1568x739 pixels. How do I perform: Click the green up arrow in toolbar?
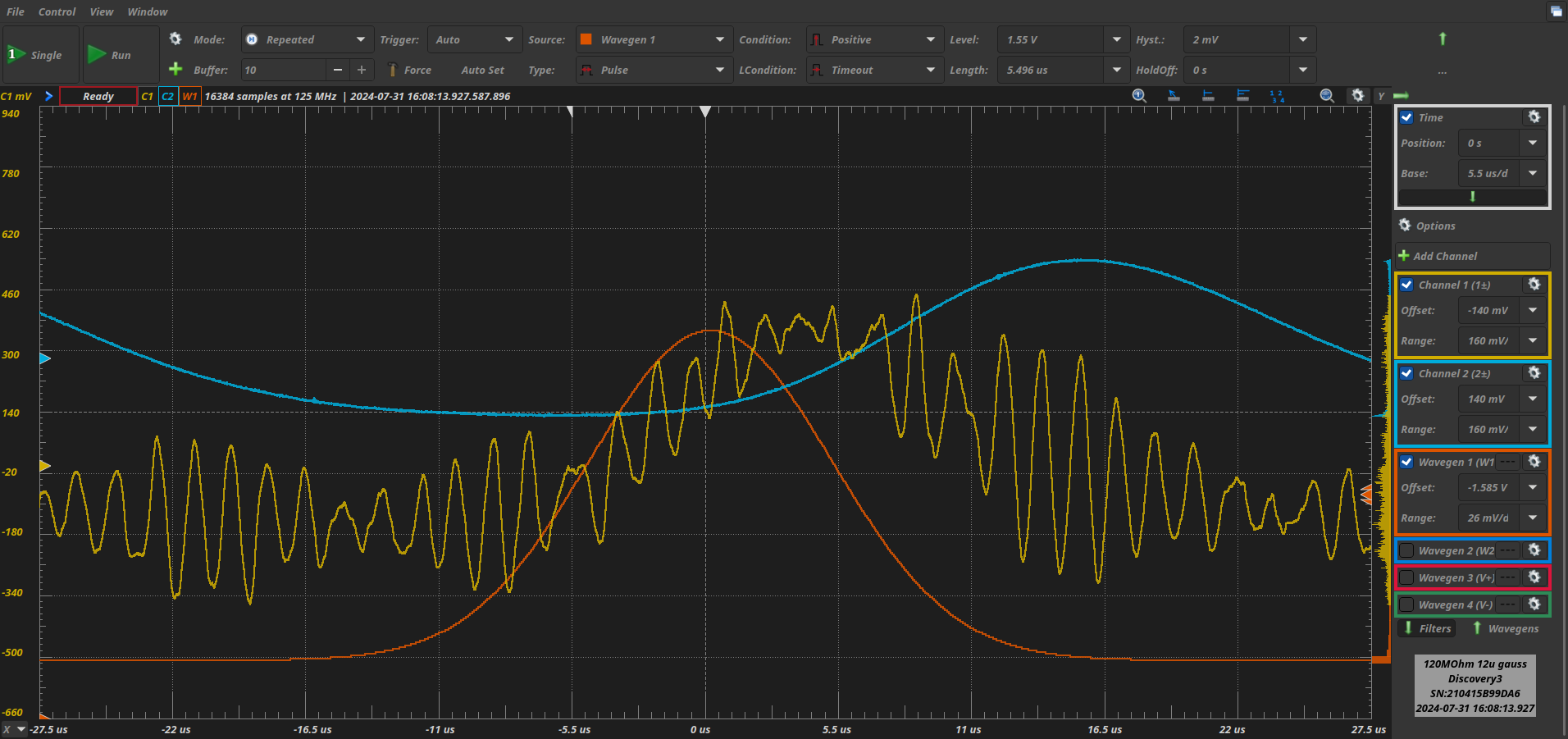(1443, 39)
